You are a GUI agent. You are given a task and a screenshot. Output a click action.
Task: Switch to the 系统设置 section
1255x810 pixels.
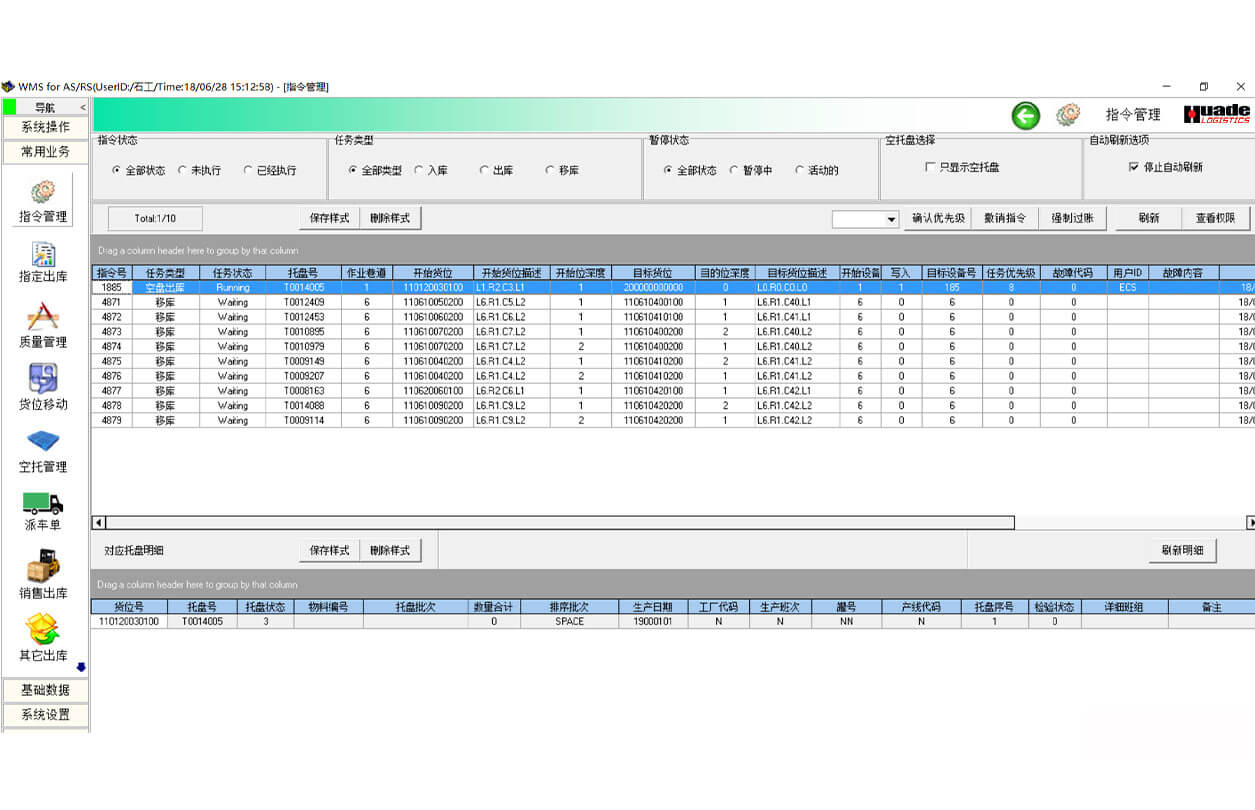[45, 715]
